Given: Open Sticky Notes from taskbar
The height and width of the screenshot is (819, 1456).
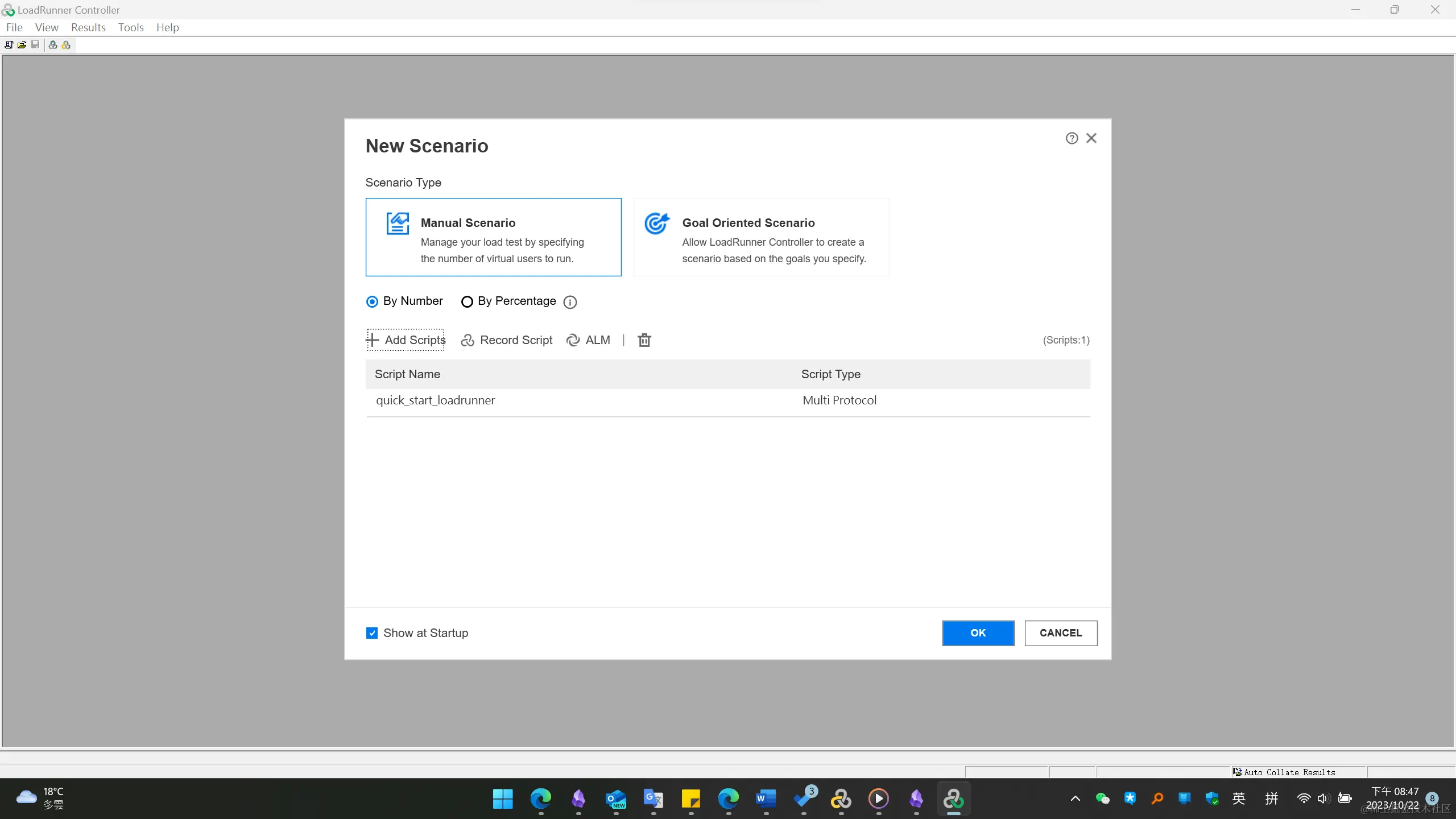Looking at the screenshot, I should point(690,799).
